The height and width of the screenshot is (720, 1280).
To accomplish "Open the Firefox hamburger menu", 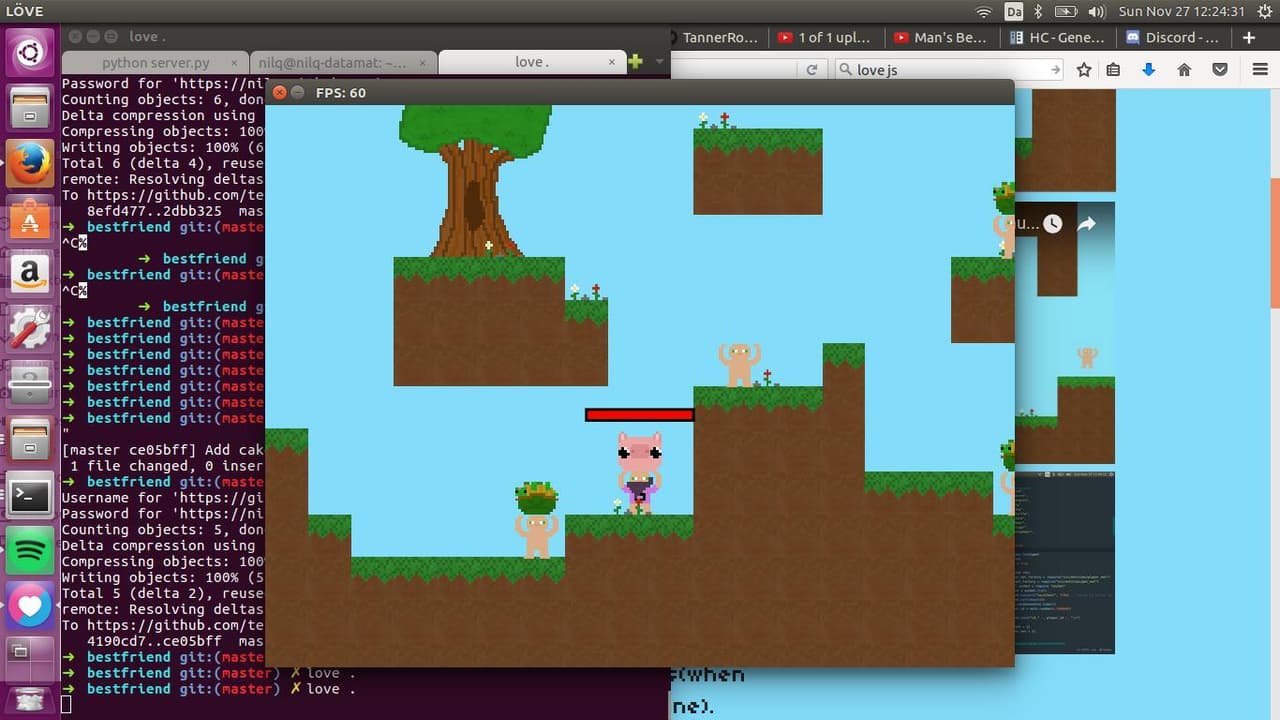I will click(x=1260, y=70).
